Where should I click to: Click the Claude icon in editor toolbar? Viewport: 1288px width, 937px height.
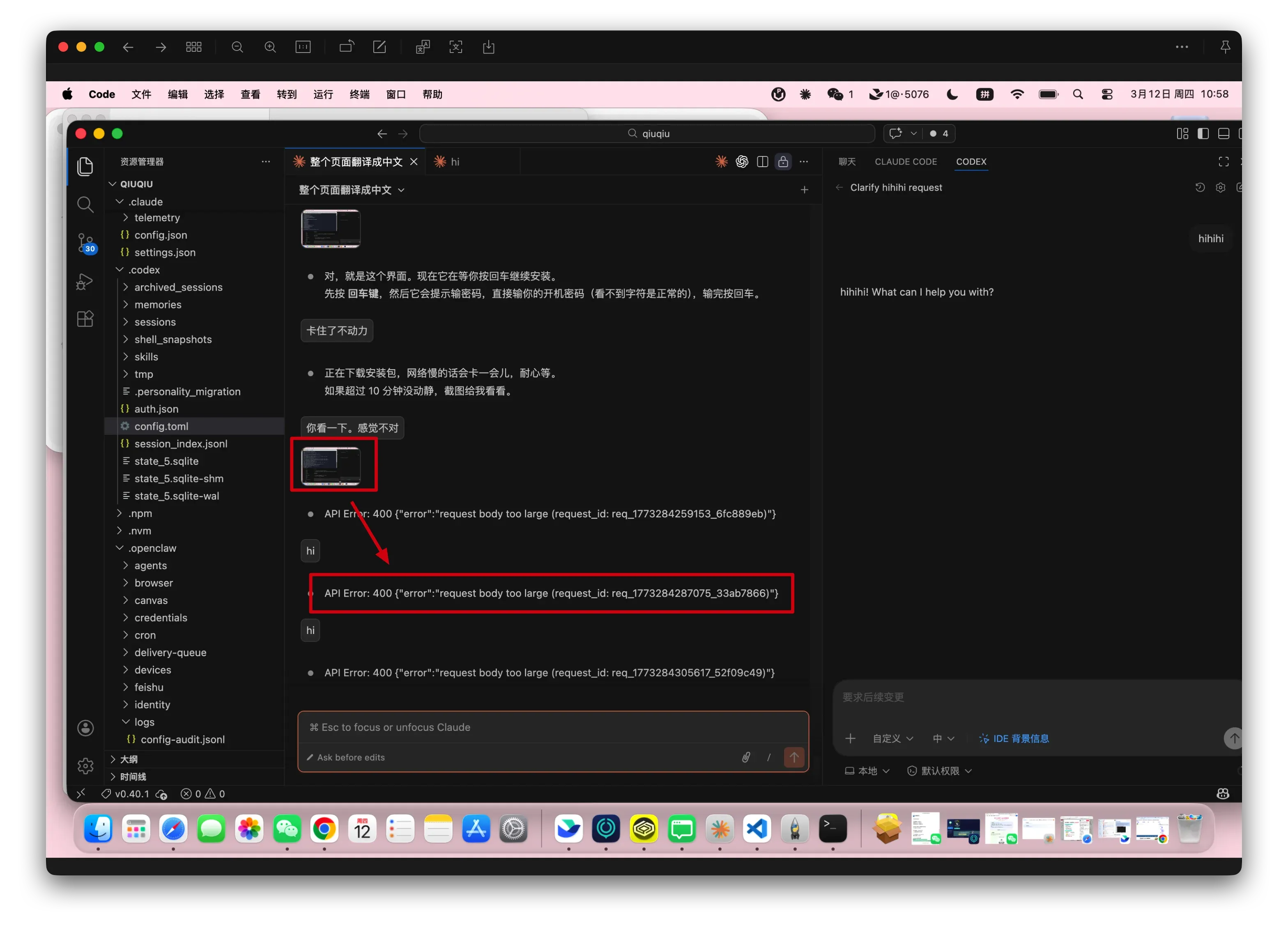pos(721,162)
